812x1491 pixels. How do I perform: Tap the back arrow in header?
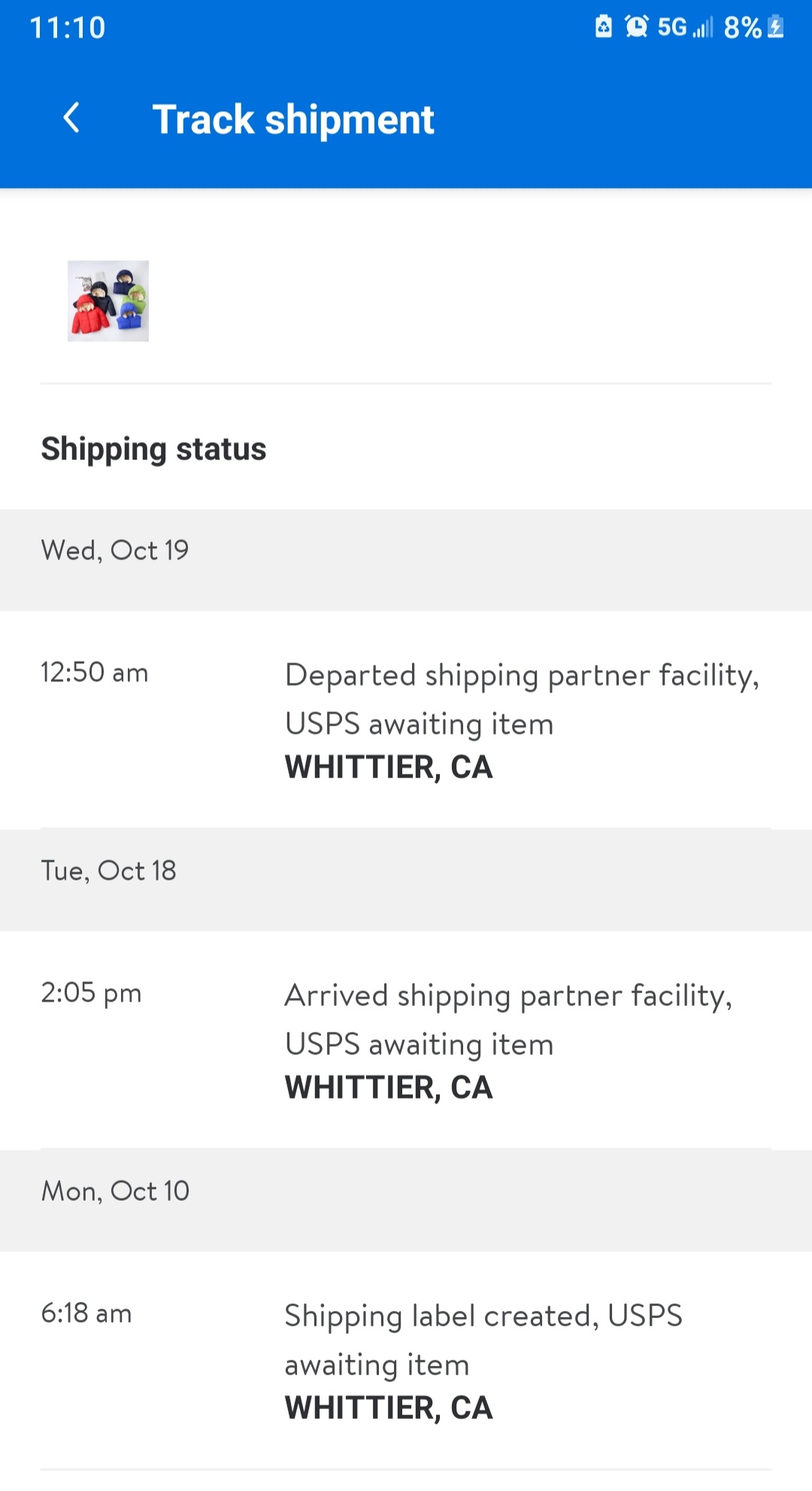71,118
